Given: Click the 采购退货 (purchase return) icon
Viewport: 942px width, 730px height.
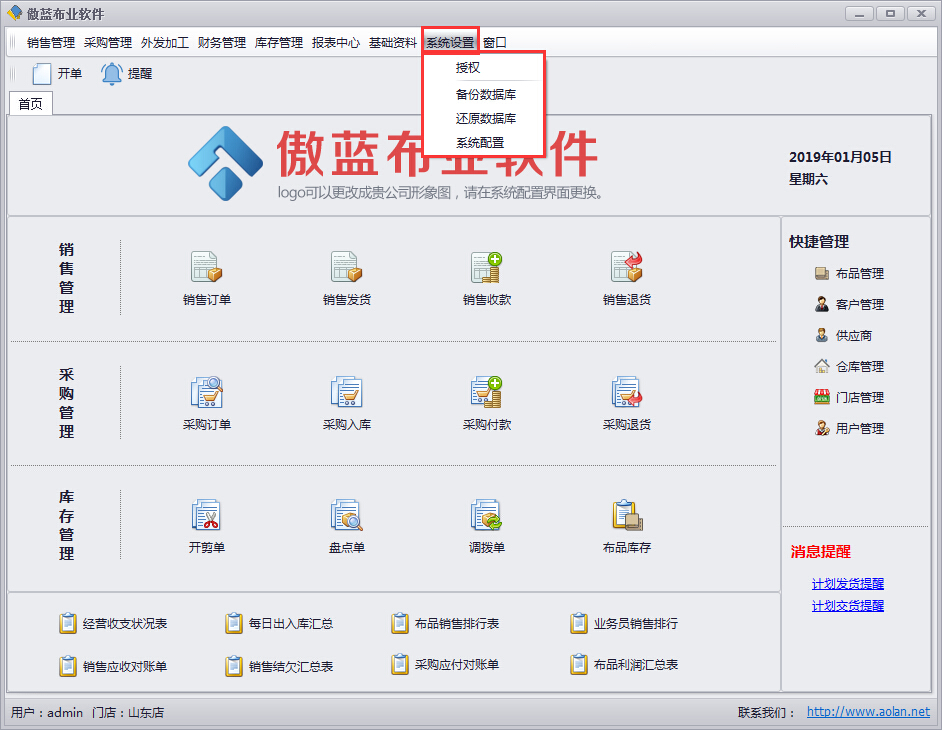Looking at the screenshot, I should (626, 400).
